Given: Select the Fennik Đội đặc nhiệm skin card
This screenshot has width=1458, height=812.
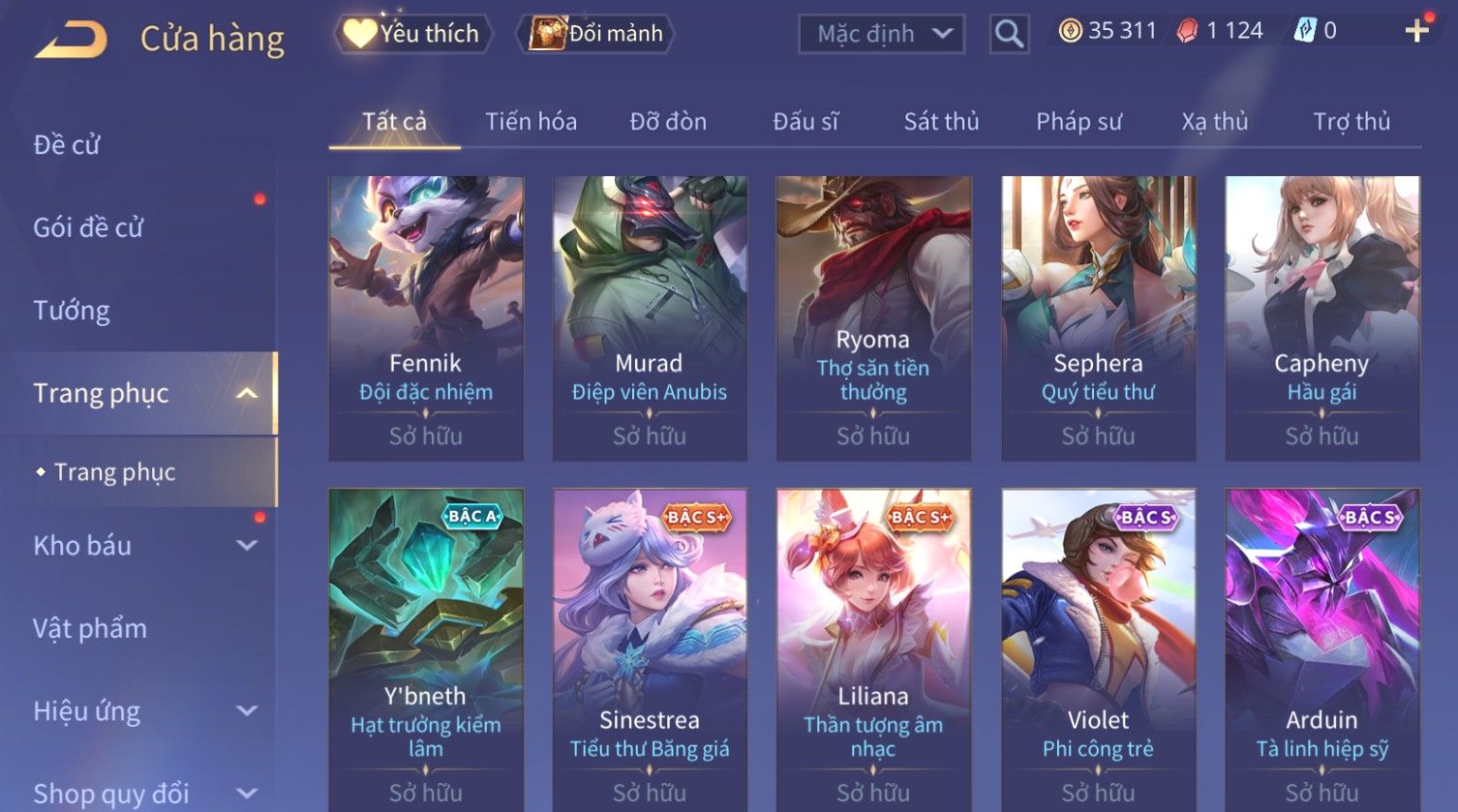Looking at the screenshot, I should coord(426,318).
